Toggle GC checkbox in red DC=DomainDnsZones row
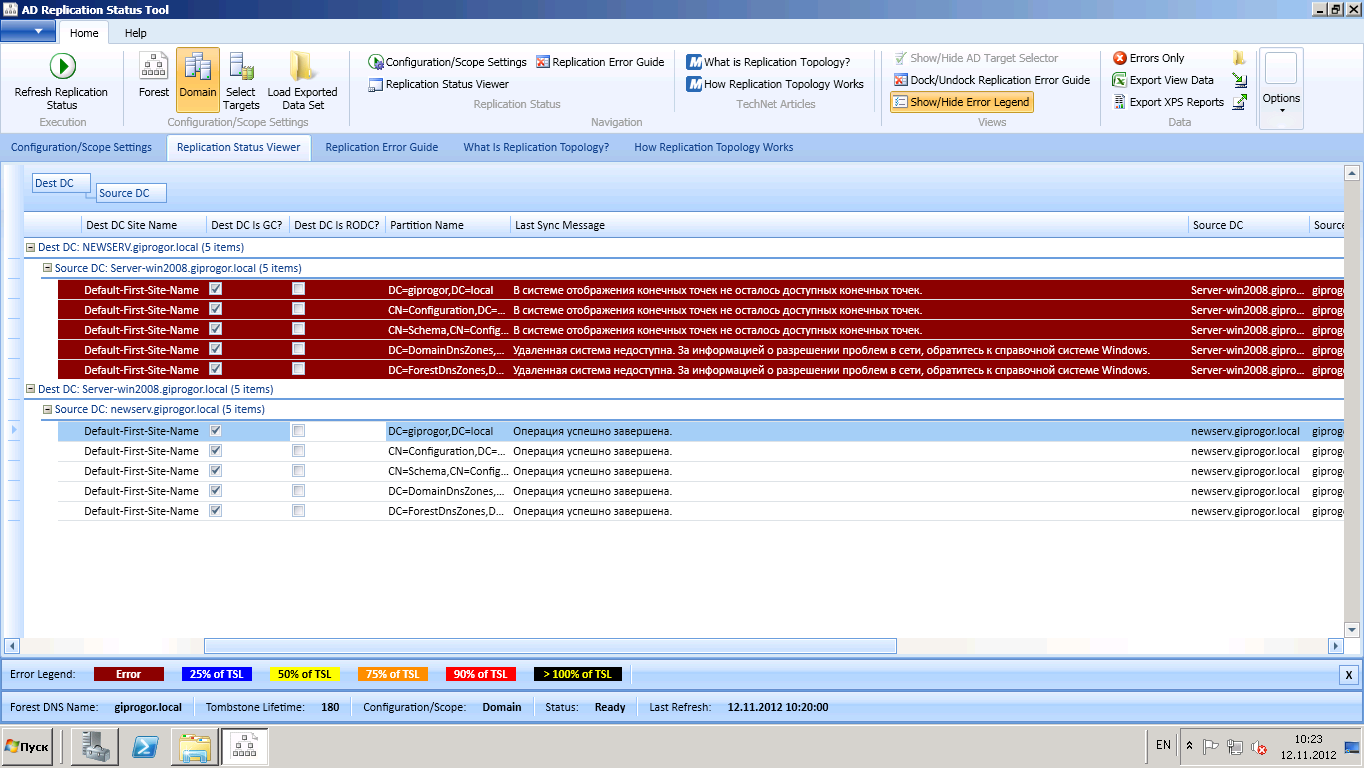The image size is (1364, 768). point(216,349)
